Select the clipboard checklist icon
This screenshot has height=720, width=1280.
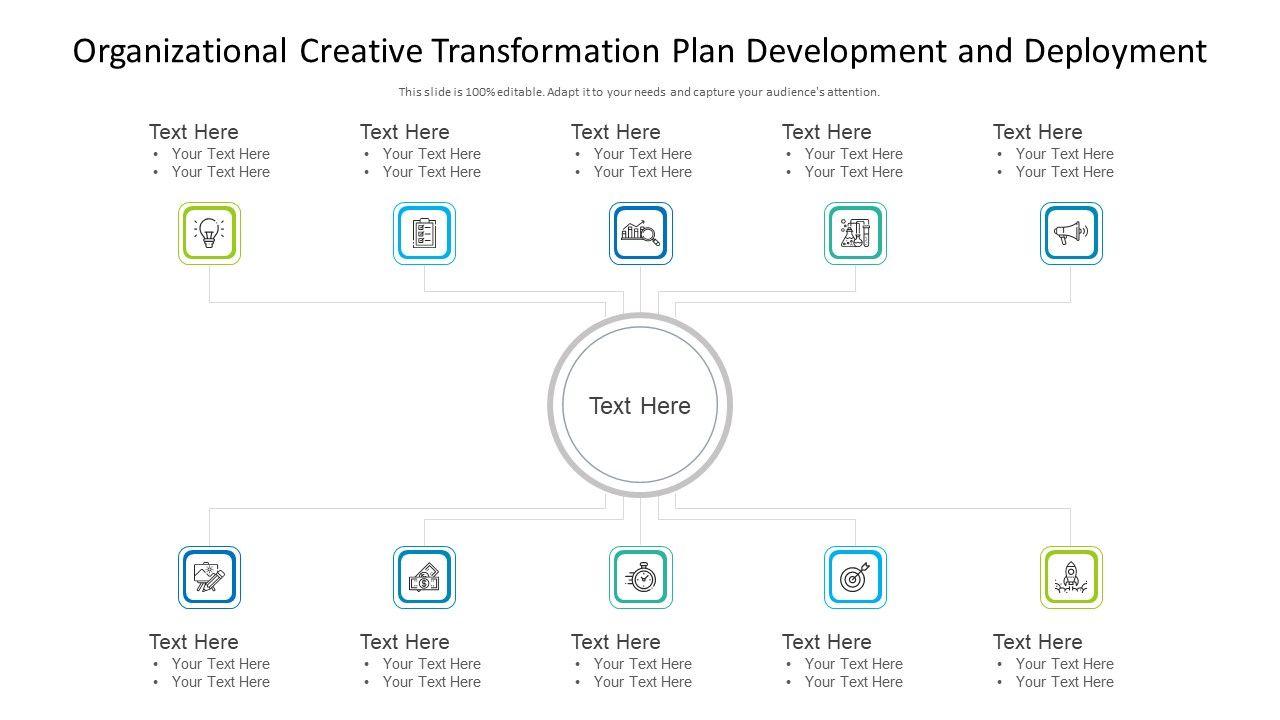coord(424,233)
